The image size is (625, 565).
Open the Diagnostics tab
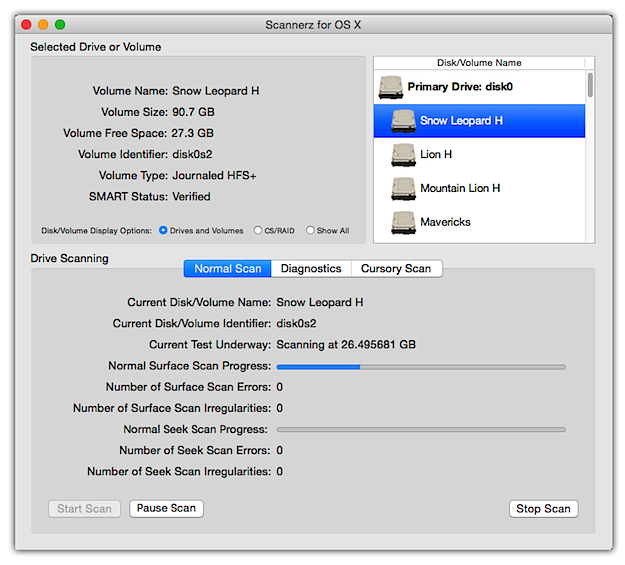311,268
